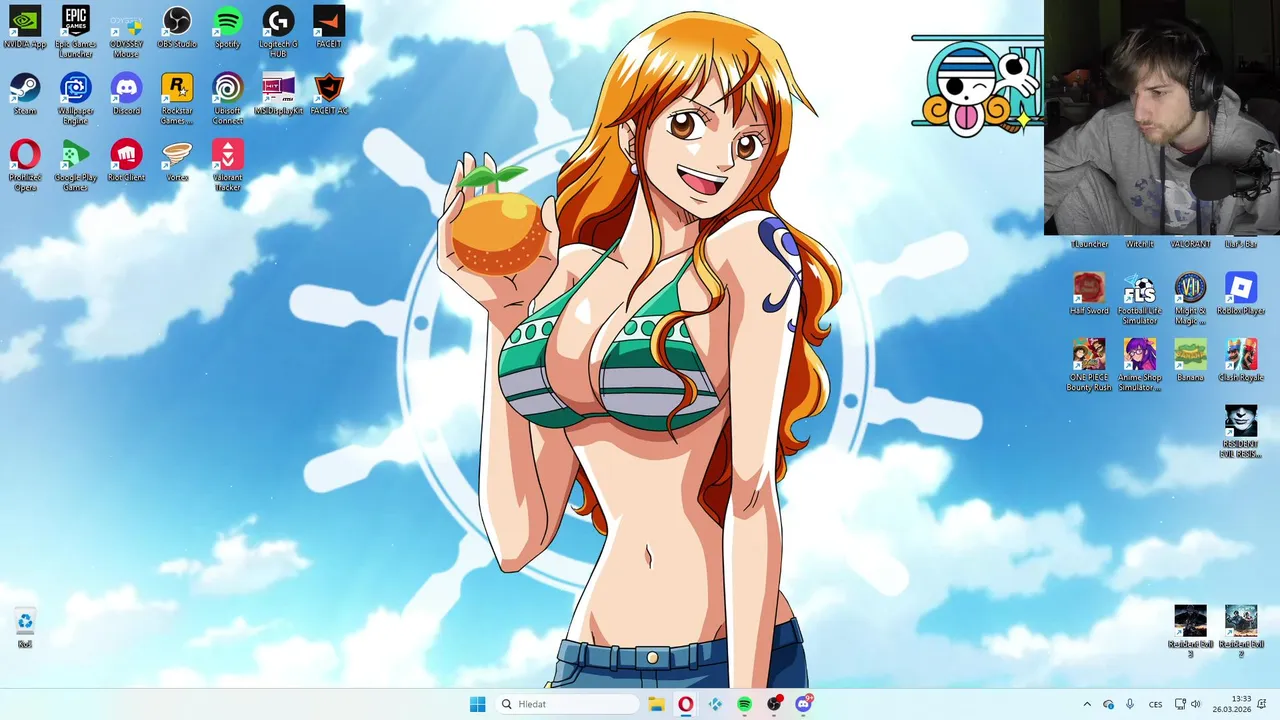Launch Epic Games Launcher from desktop
This screenshot has width=1280, height=720.
[75, 31]
